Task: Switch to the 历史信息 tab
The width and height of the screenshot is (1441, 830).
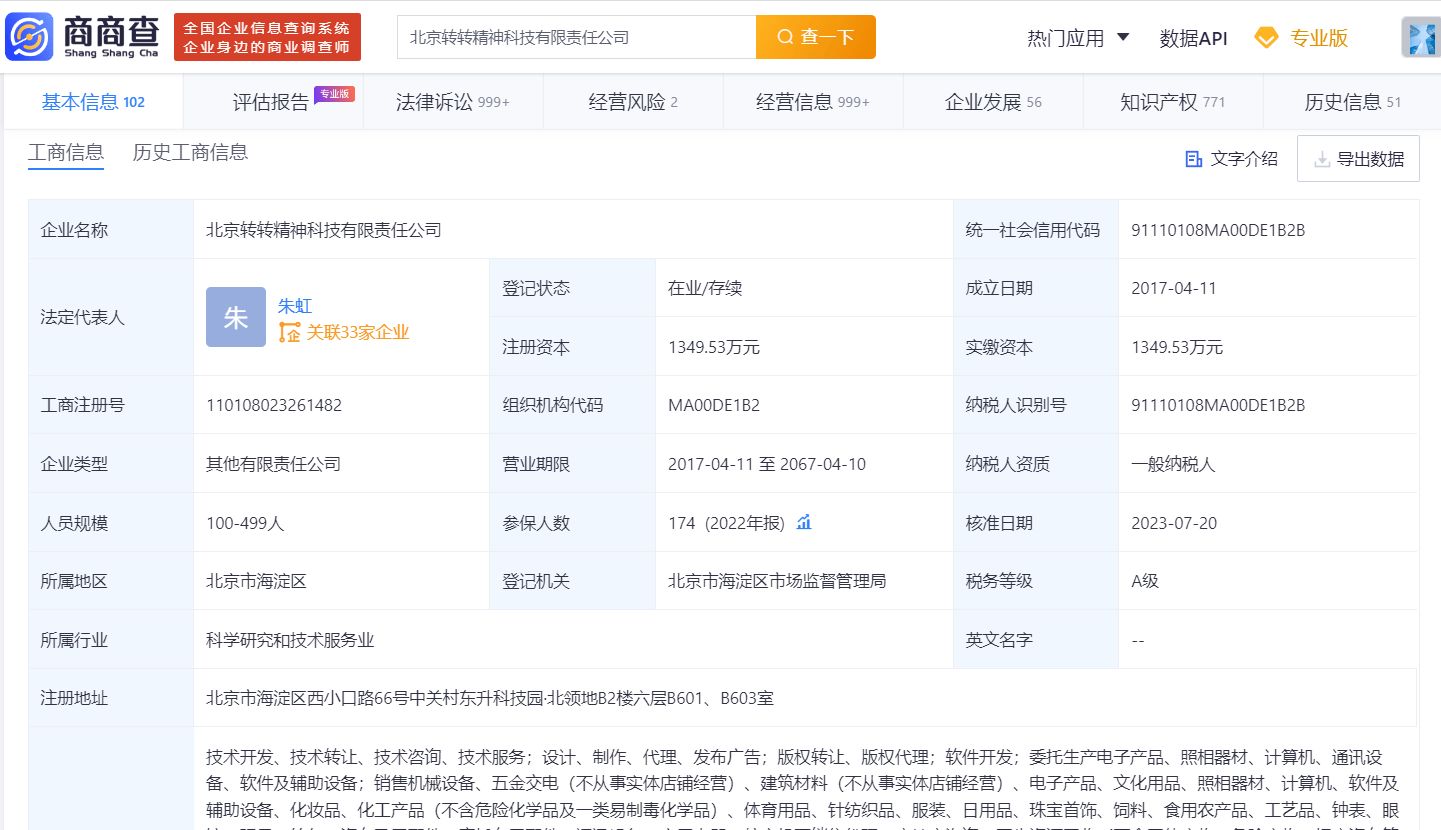Action: coord(1352,102)
